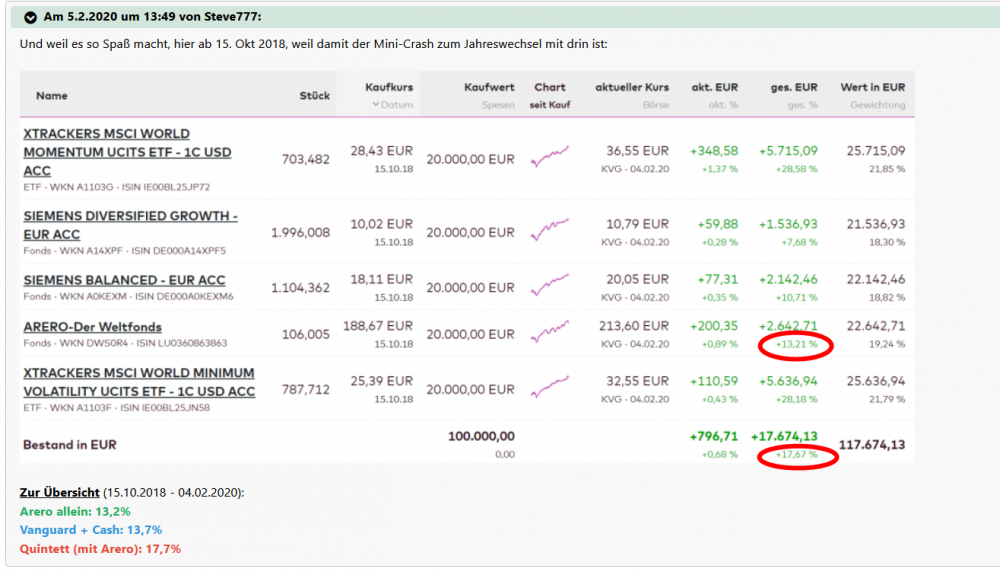Select Stück value 787,712
1000x572 pixels.
tap(305, 390)
